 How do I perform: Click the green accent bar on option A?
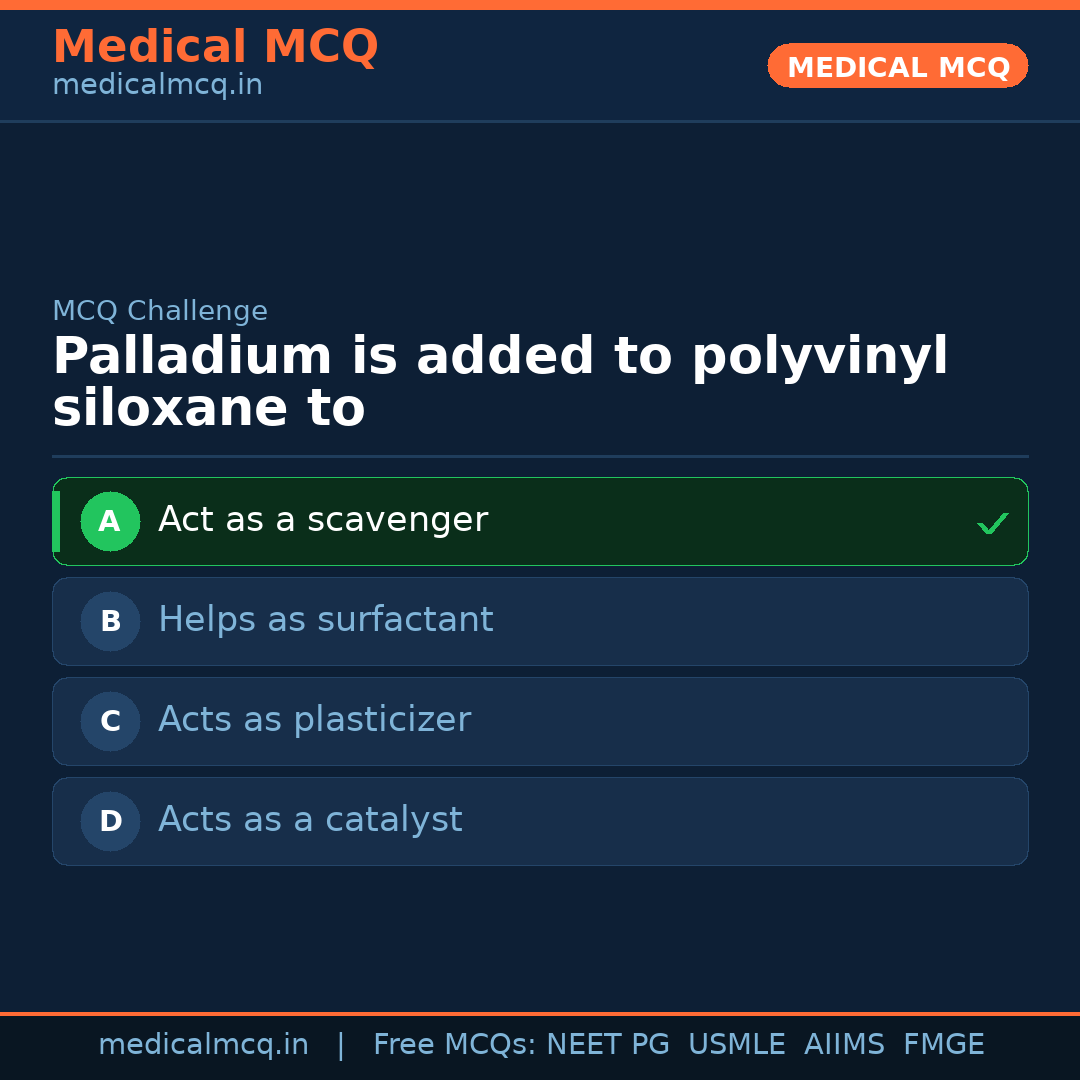(x=56, y=521)
